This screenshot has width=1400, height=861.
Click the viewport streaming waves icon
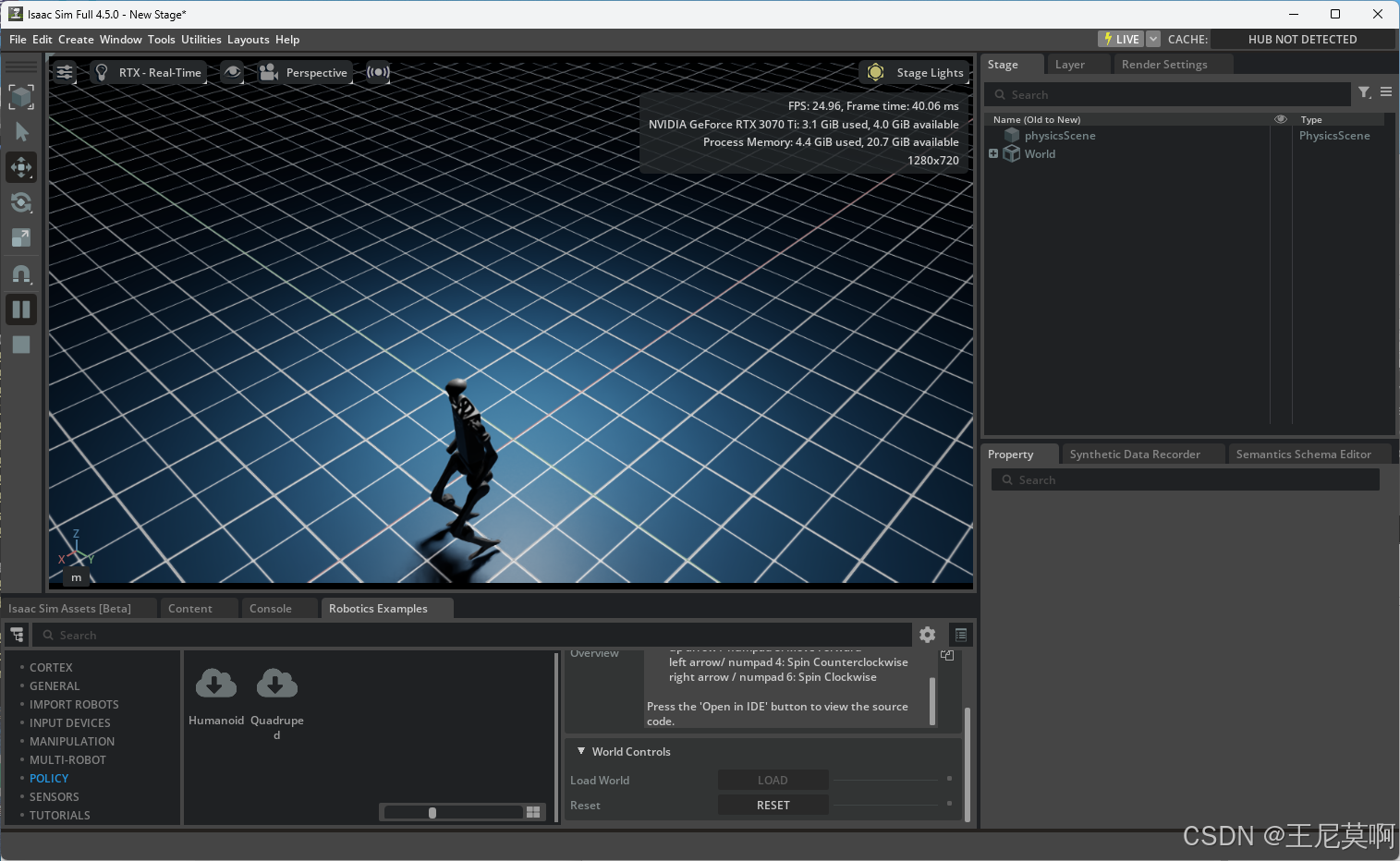[x=378, y=72]
